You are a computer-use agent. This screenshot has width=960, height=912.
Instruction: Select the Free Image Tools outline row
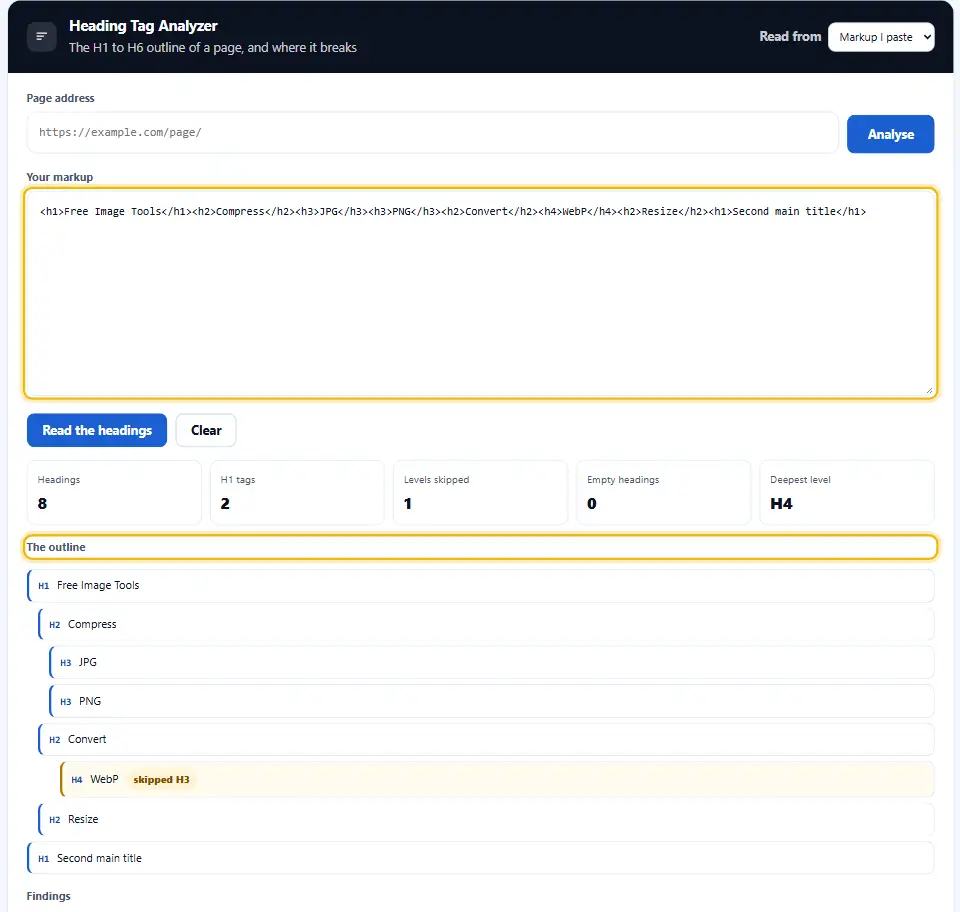click(x=481, y=586)
